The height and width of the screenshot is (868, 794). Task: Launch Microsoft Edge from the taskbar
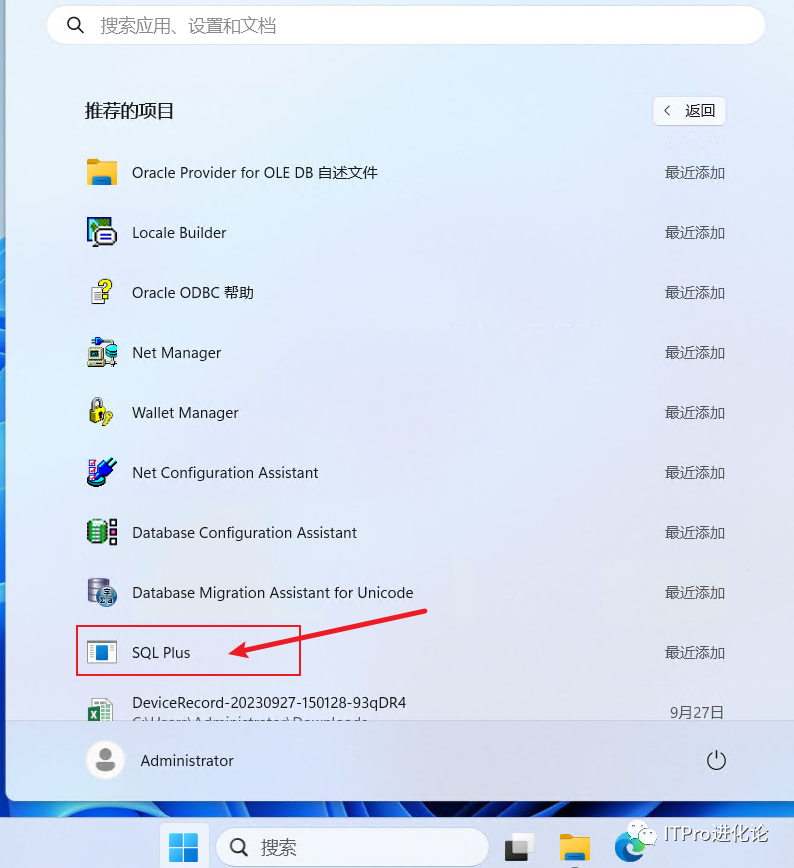click(629, 848)
